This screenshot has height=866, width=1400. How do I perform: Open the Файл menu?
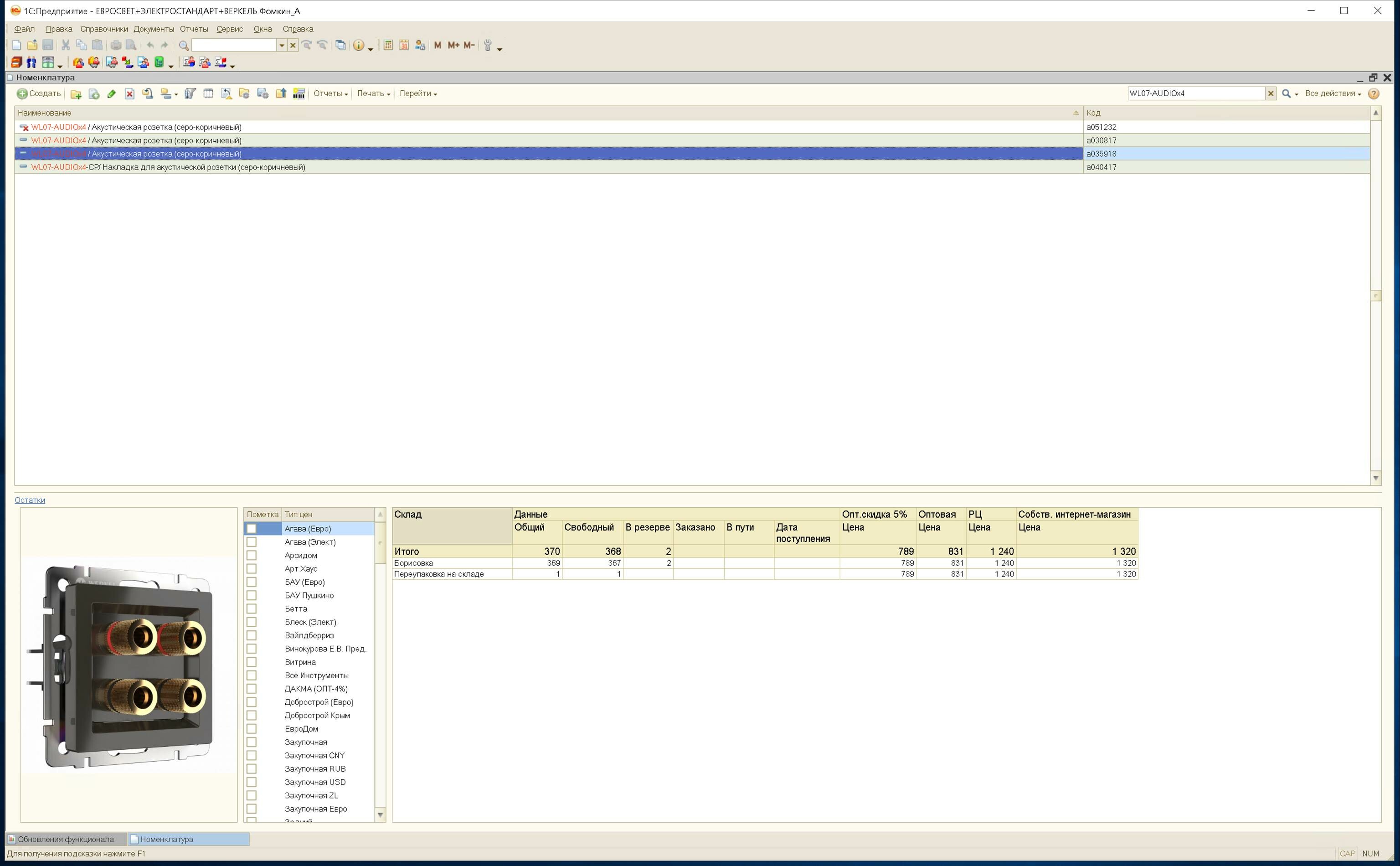[x=24, y=29]
